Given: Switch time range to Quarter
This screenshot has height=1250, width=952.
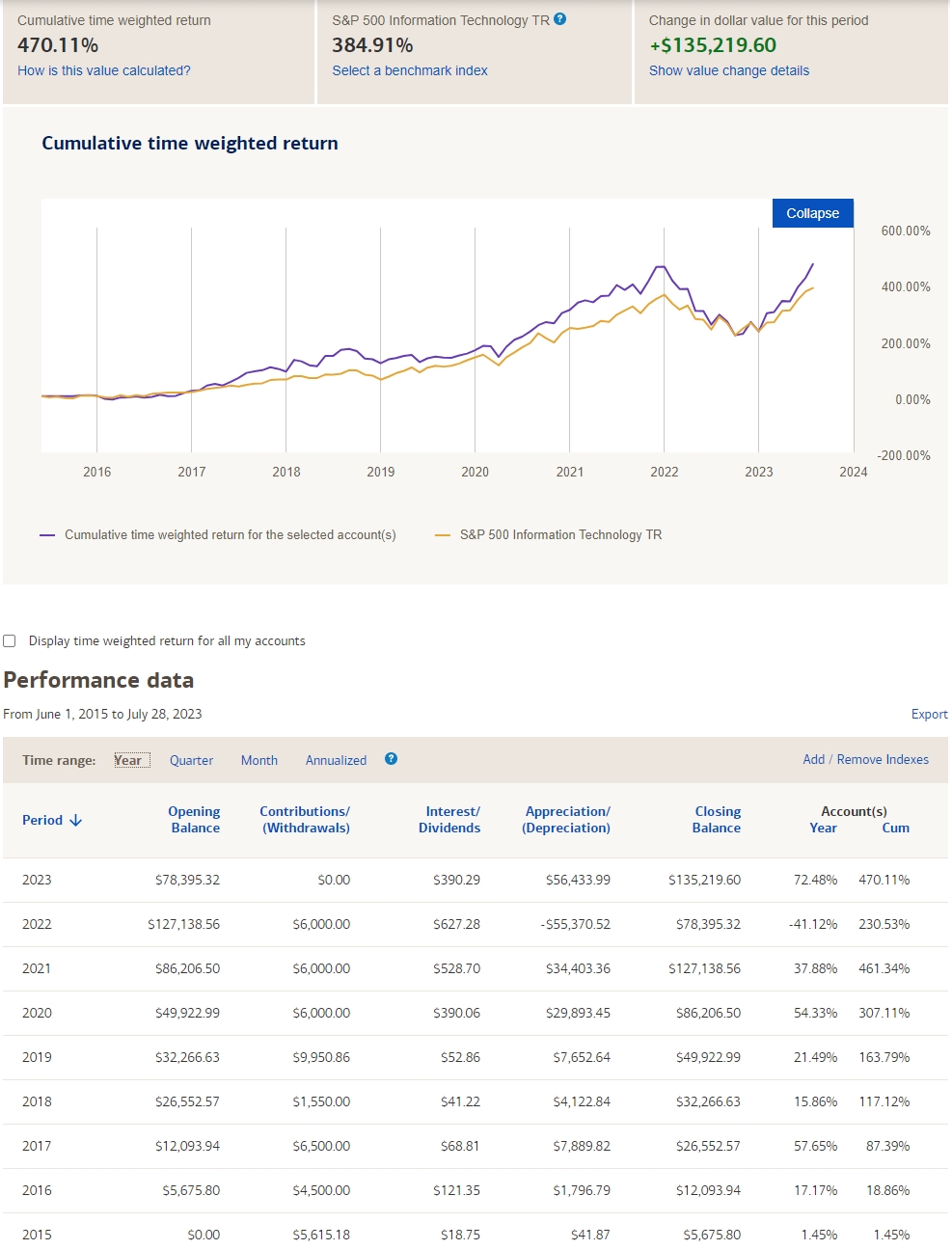Looking at the screenshot, I should click(191, 760).
